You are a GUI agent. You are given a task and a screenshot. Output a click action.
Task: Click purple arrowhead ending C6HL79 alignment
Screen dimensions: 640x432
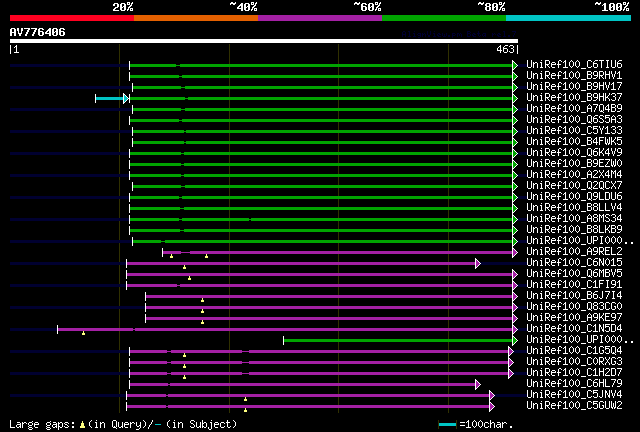(478, 384)
